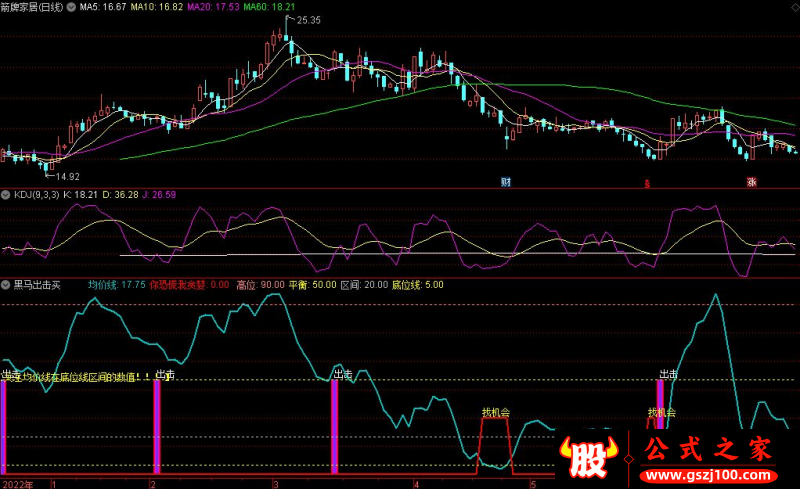The height and width of the screenshot is (489, 800).
Task: Click the 出击 signal near March magenta bar
Action: (342, 375)
